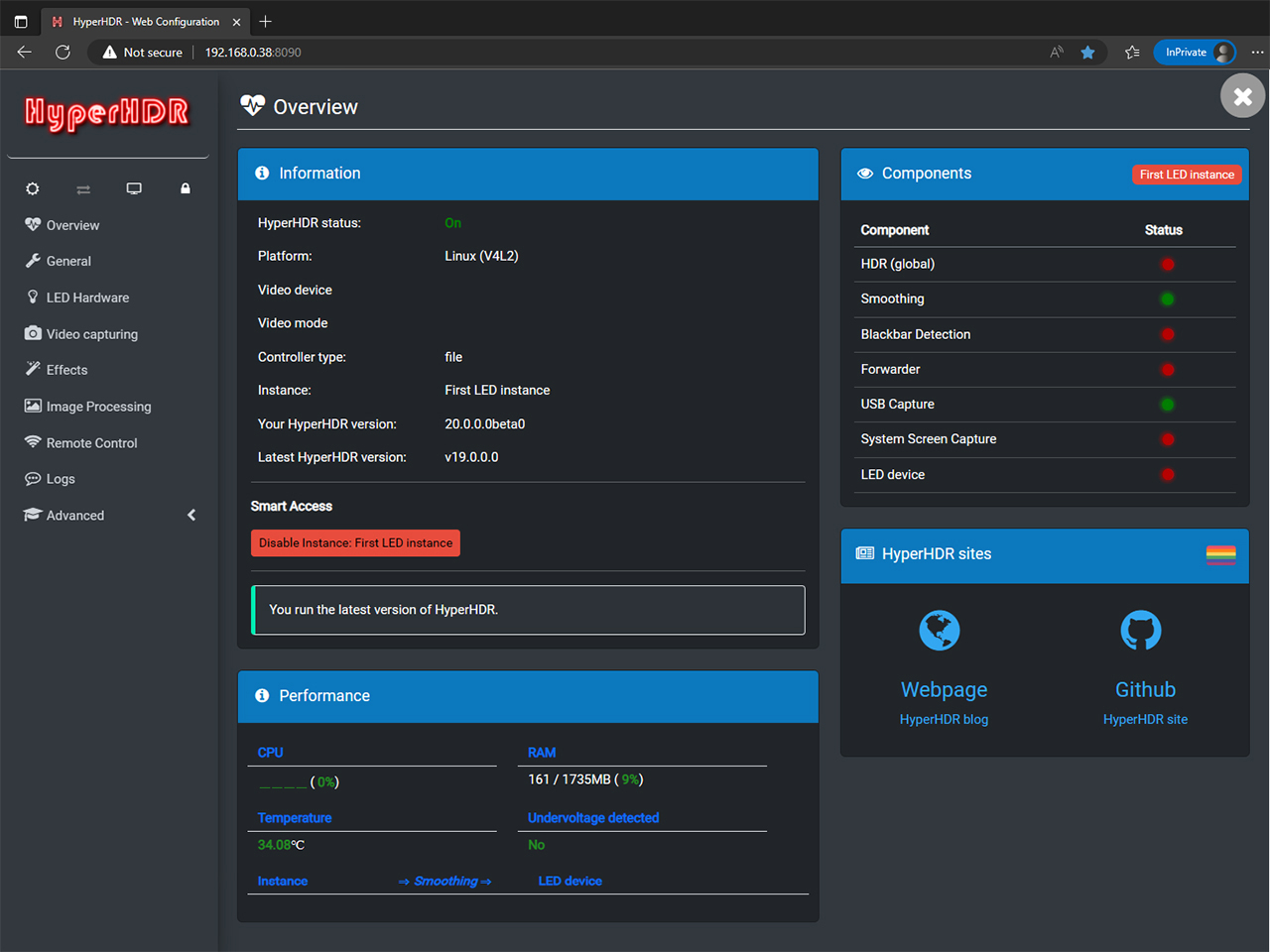Click the info icon in Information header

(x=262, y=174)
